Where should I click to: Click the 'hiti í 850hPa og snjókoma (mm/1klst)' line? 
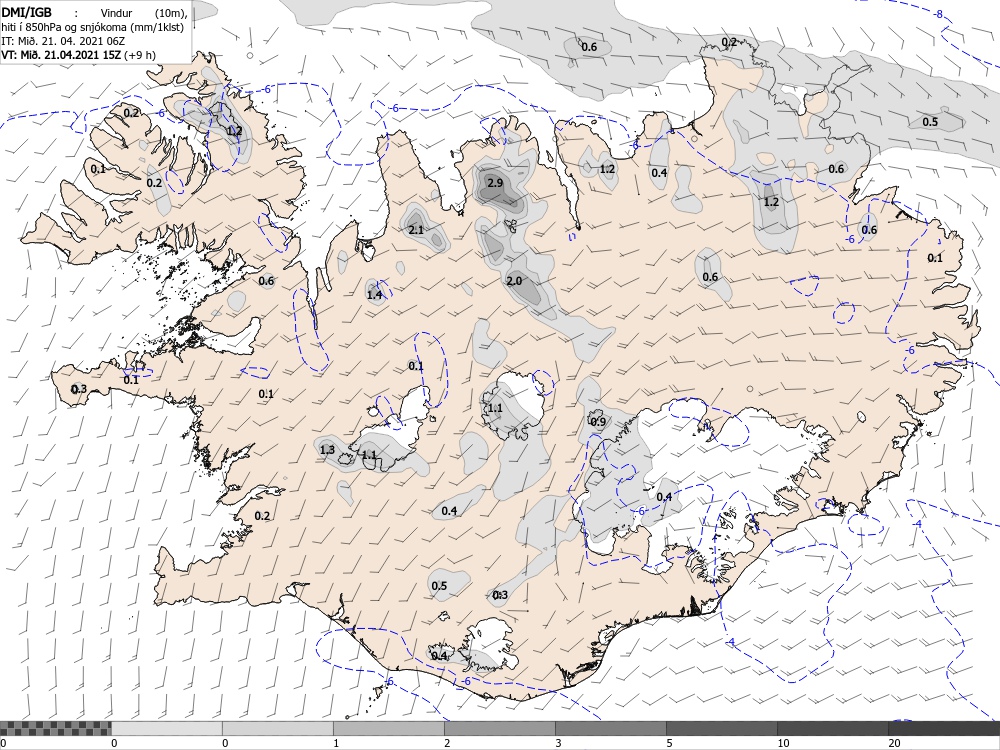93,27
